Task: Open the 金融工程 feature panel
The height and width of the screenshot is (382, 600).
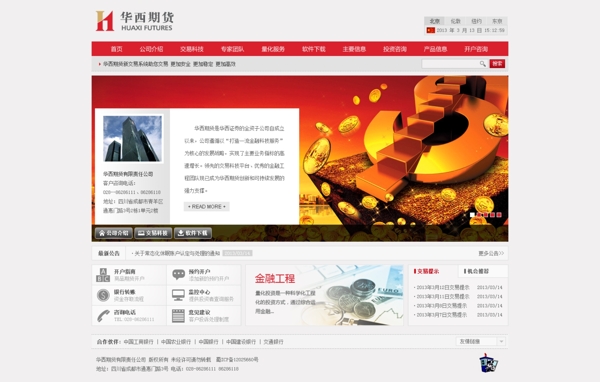Action: [x=324, y=295]
